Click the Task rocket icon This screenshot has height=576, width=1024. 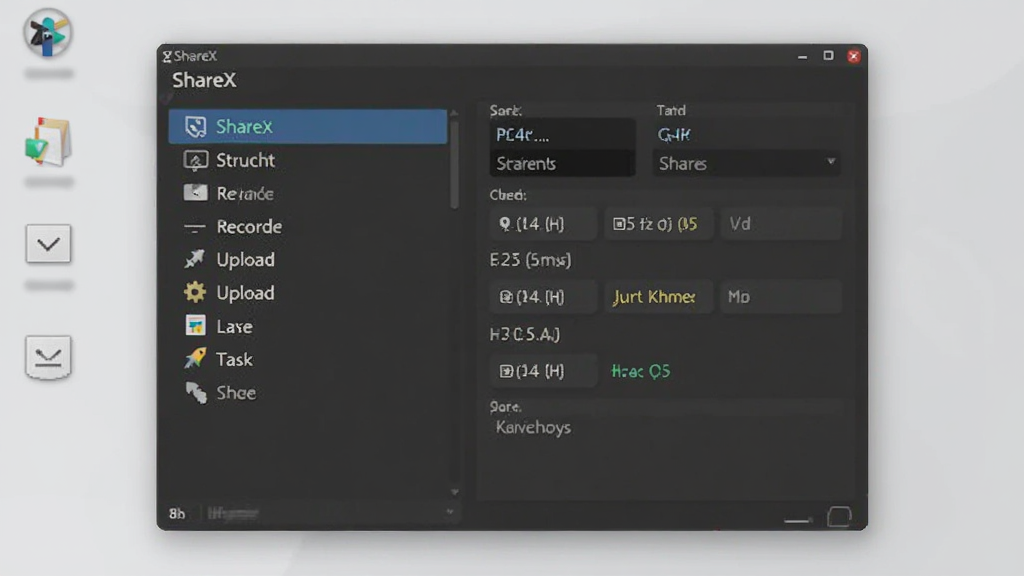click(195, 359)
